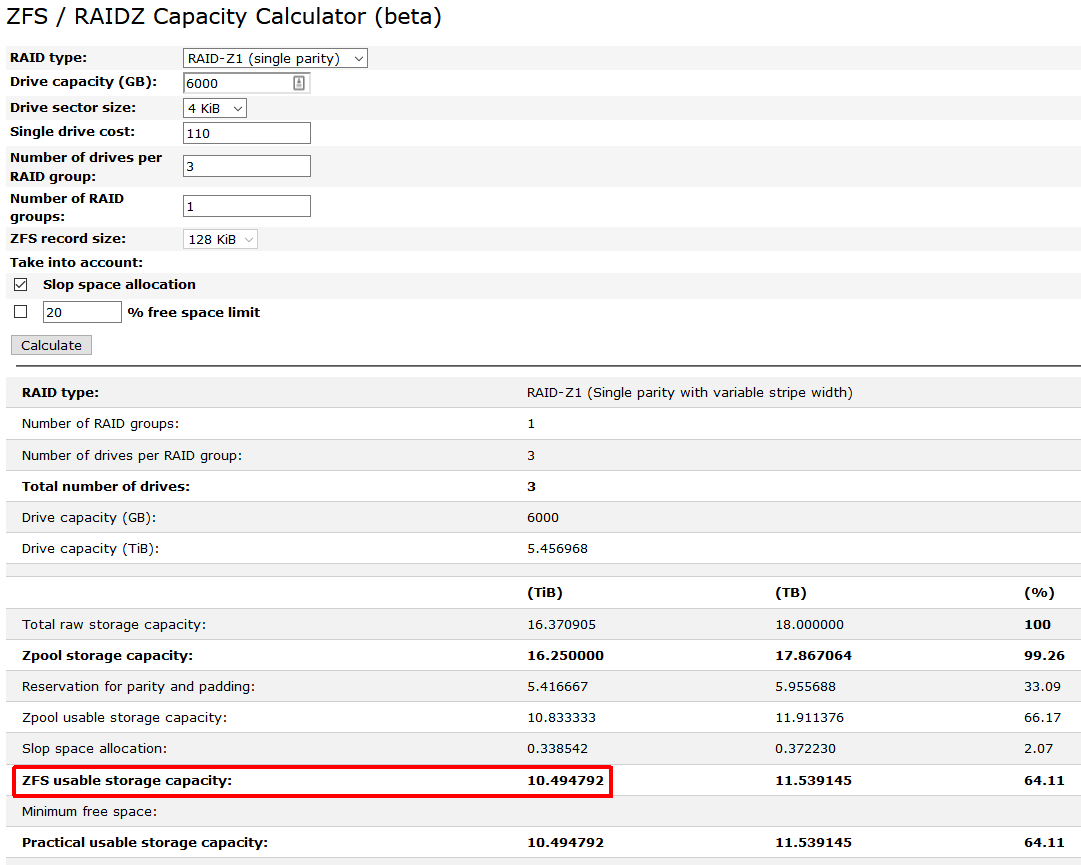Viewport: 1081px width, 865px height.
Task: Click the 'Minimum free space:' label
Action: click(89, 811)
